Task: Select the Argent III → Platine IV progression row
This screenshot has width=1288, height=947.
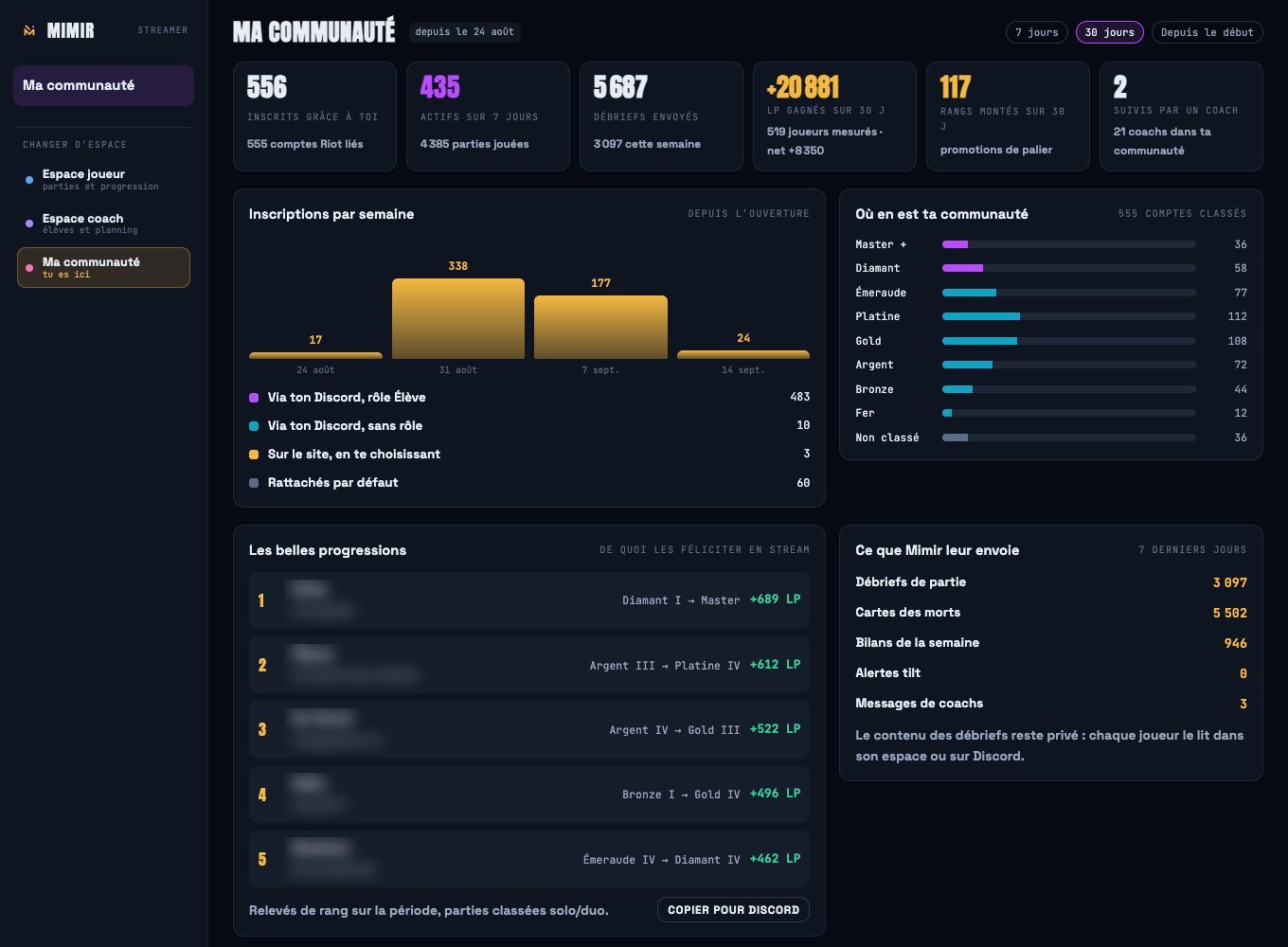Action: click(x=529, y=665)
